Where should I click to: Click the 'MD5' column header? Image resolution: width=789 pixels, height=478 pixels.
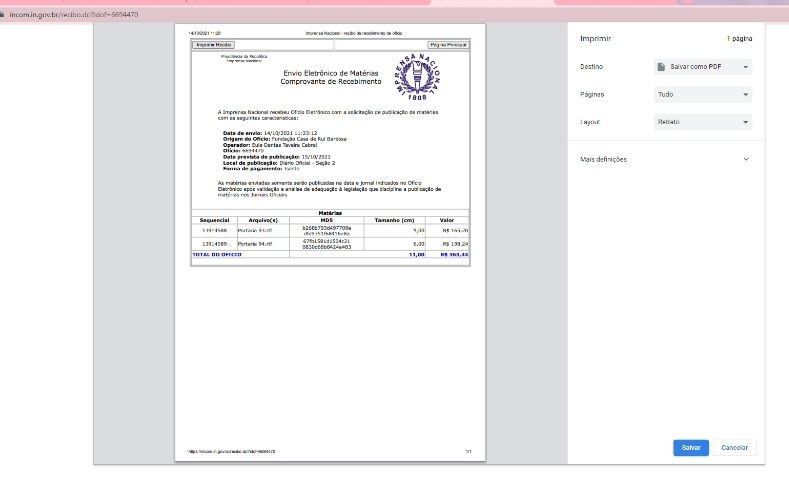click(x=327, y=220)
